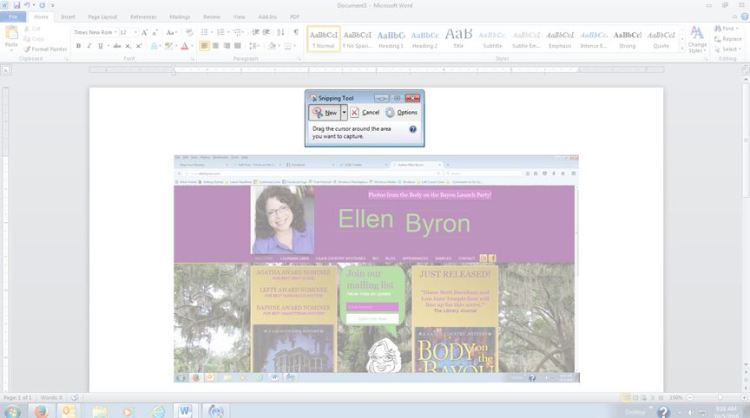
Task: Open the font name dropdown
Action: pos(92,32)
